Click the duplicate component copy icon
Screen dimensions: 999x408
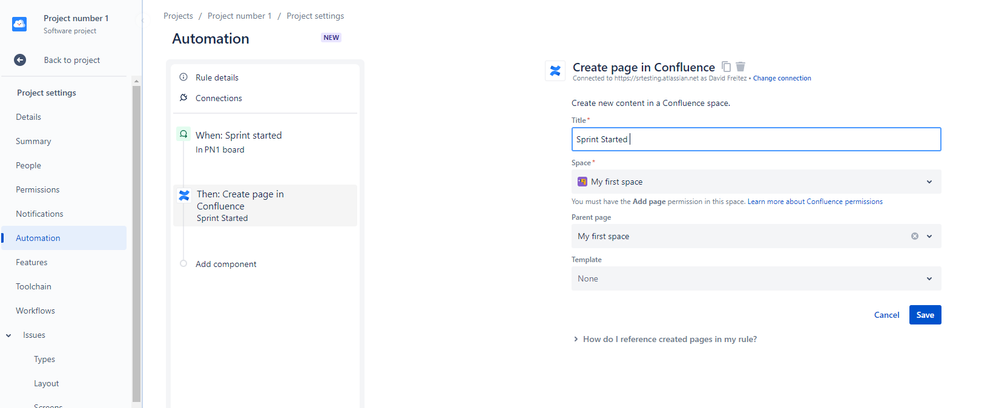click(726, 67)
